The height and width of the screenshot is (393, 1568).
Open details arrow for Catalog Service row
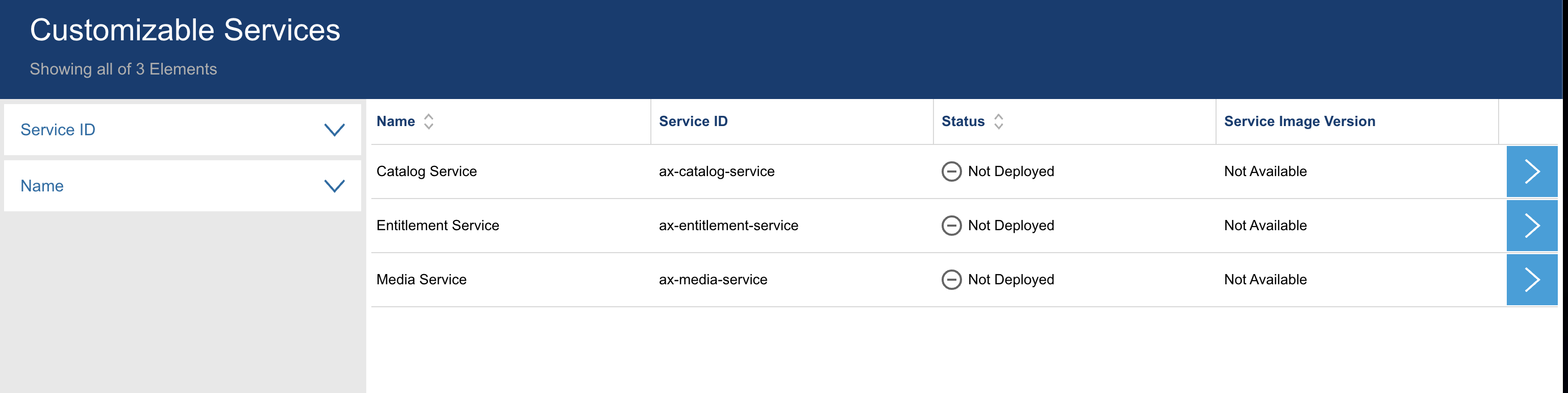[1531, 171]
